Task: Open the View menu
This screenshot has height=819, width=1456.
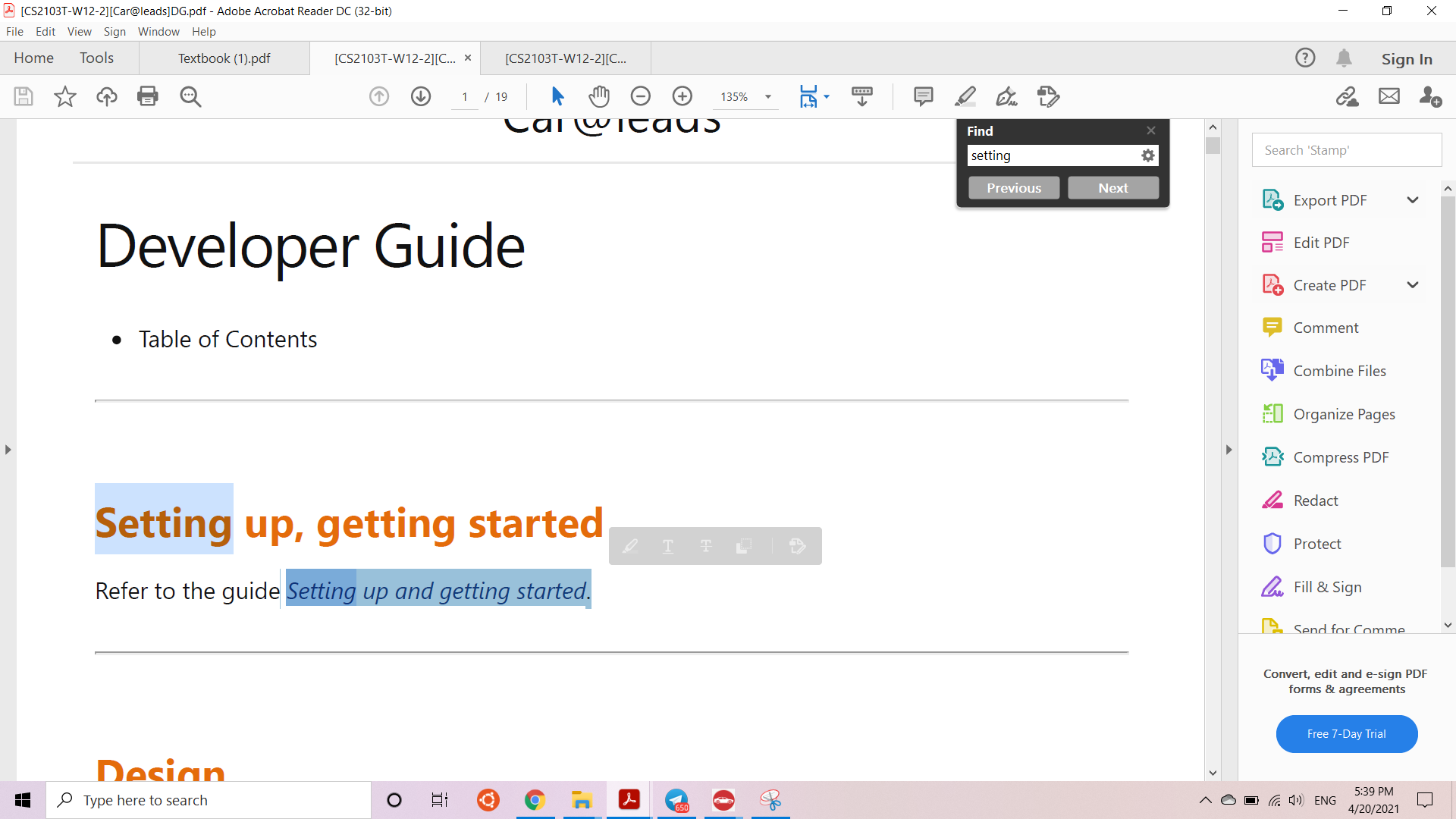Action: click(x=79, y=32)
